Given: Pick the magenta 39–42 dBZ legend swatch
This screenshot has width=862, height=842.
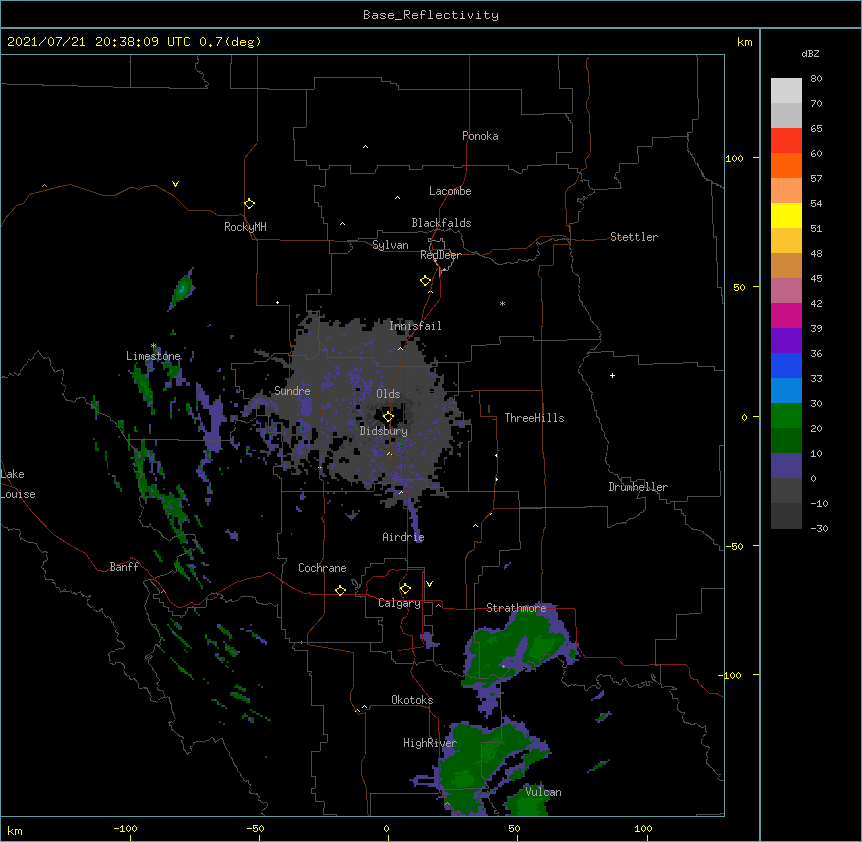Looking at the screenshot, I should tap(786, 315).
